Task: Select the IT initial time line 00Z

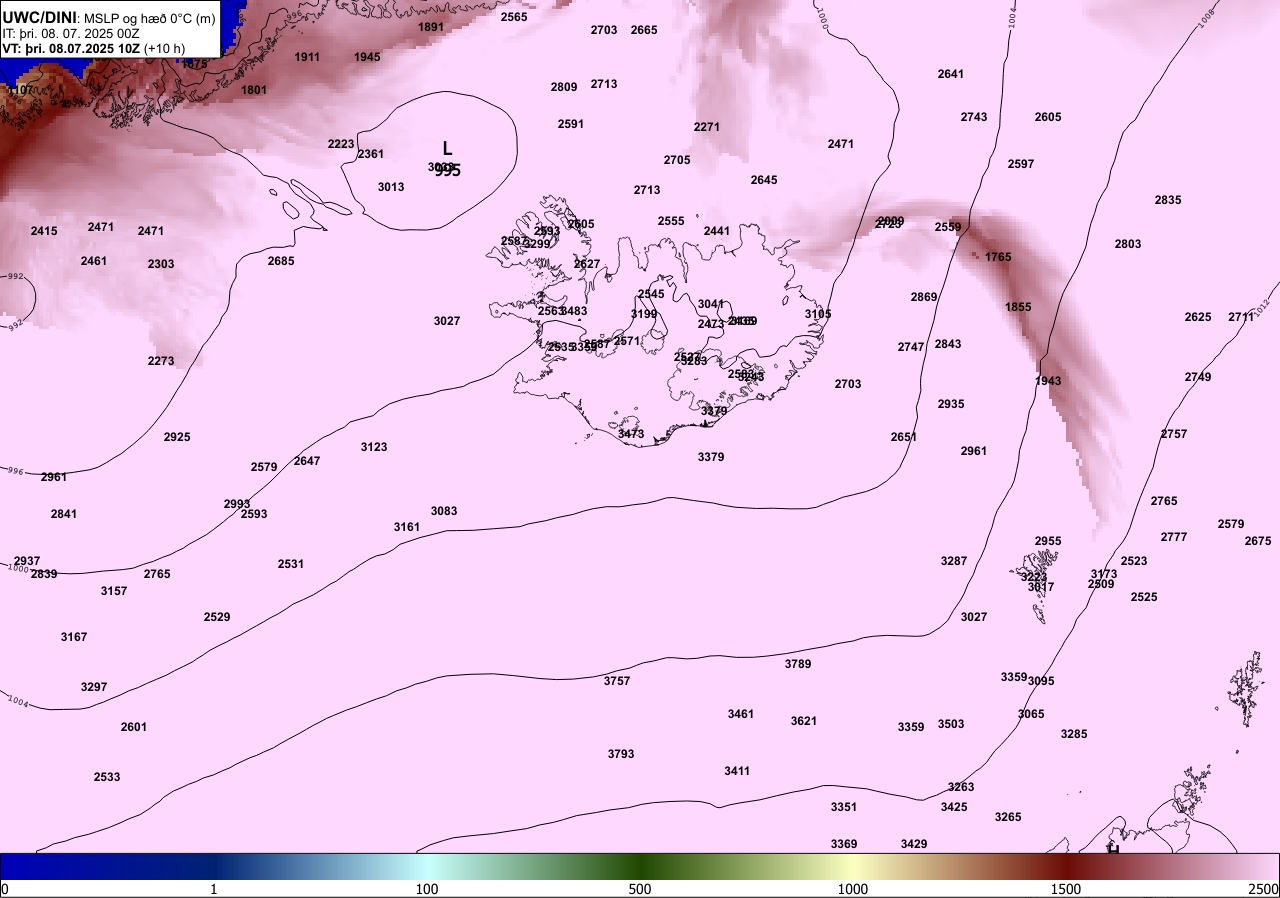Action: (71, 33)
